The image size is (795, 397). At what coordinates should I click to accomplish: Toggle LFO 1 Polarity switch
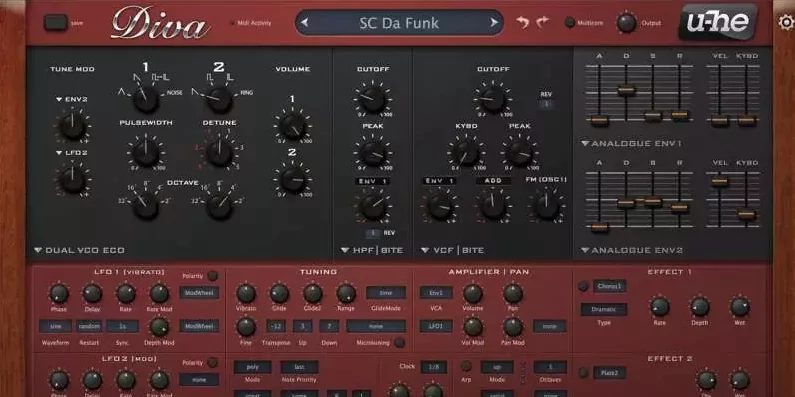212,276
